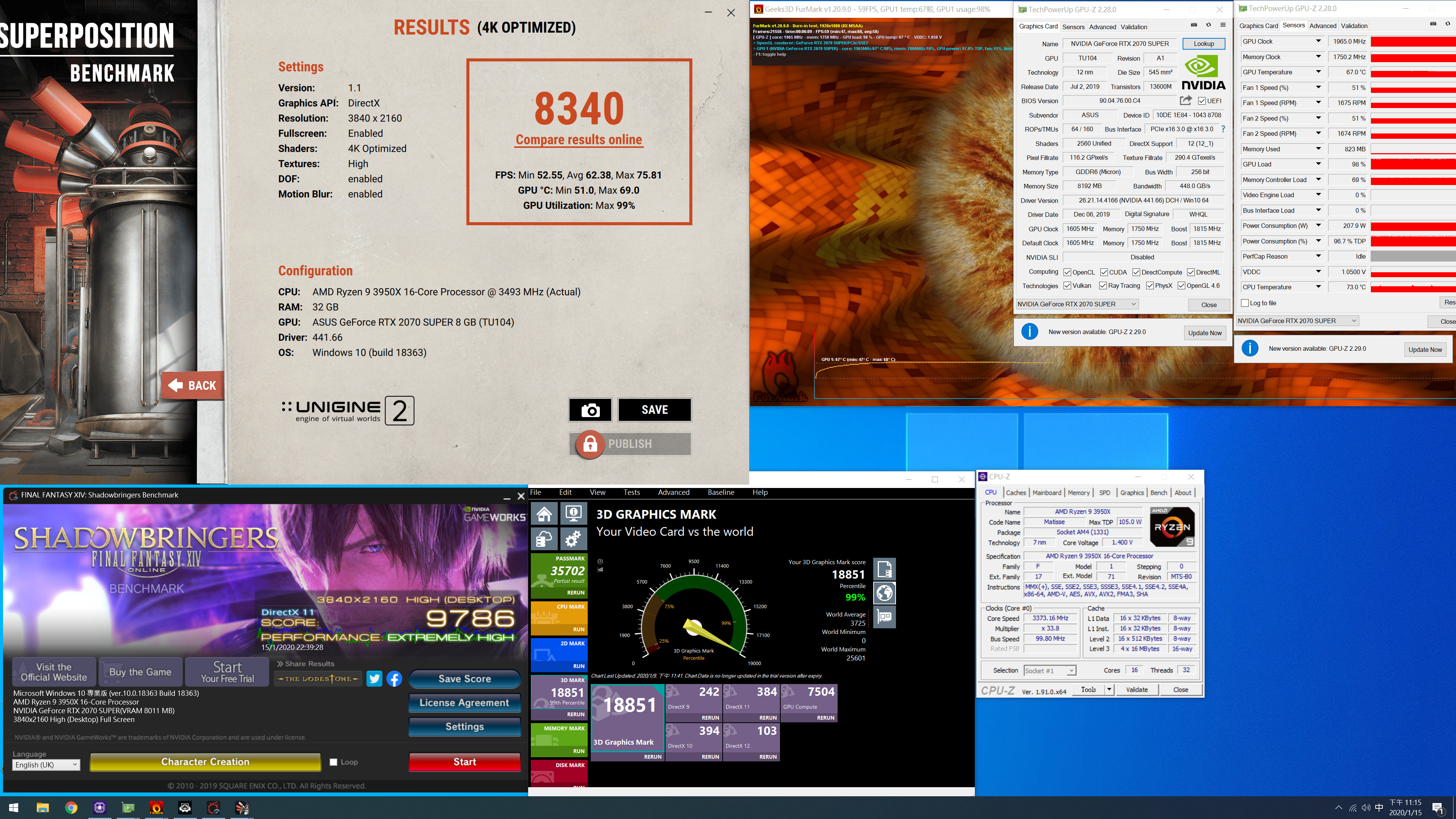
Task: Click the Superposition camera screenshot button
Action: pyautogui.click(x=590, y=410)
